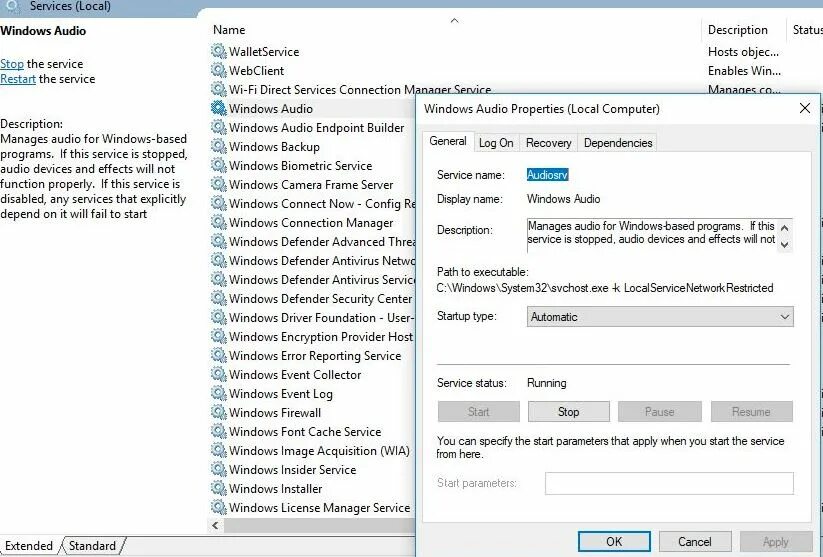The width and height of the screenshot is (823, 557).
Task: Sort by the Name column header
Action: (229, 30)
